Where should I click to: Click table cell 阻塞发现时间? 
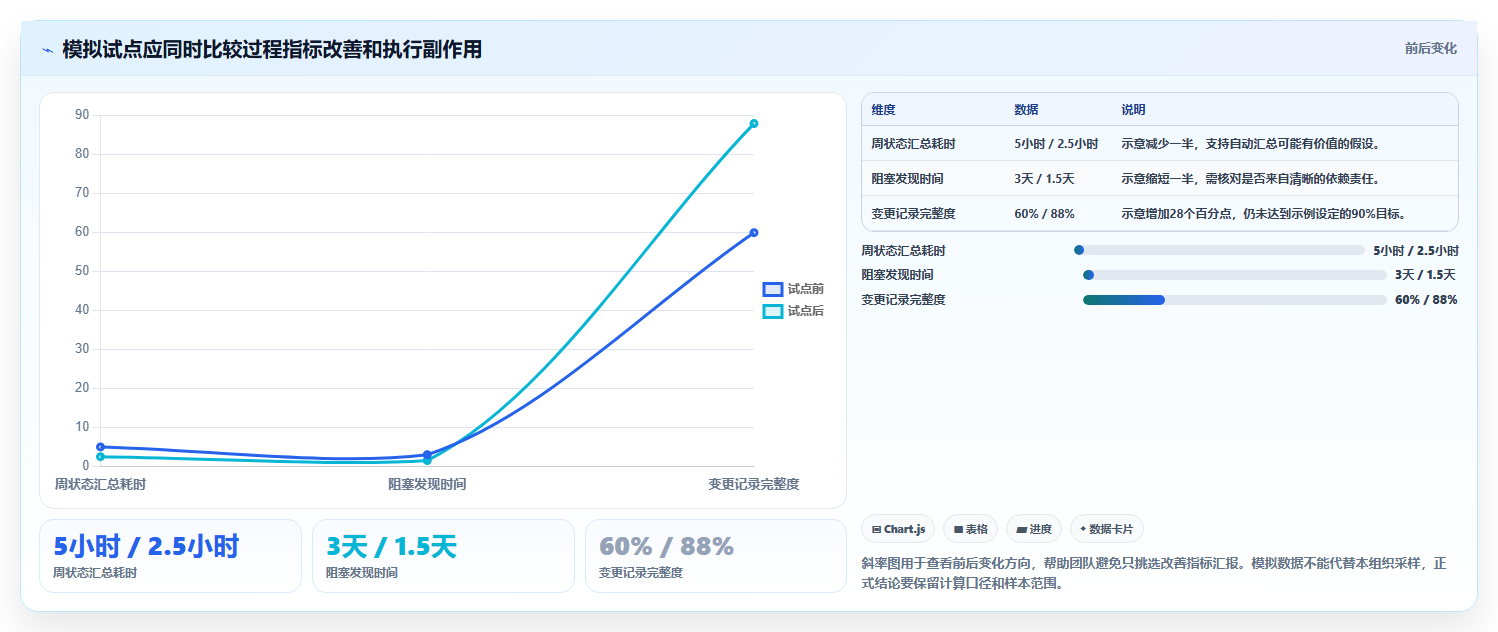907,178
